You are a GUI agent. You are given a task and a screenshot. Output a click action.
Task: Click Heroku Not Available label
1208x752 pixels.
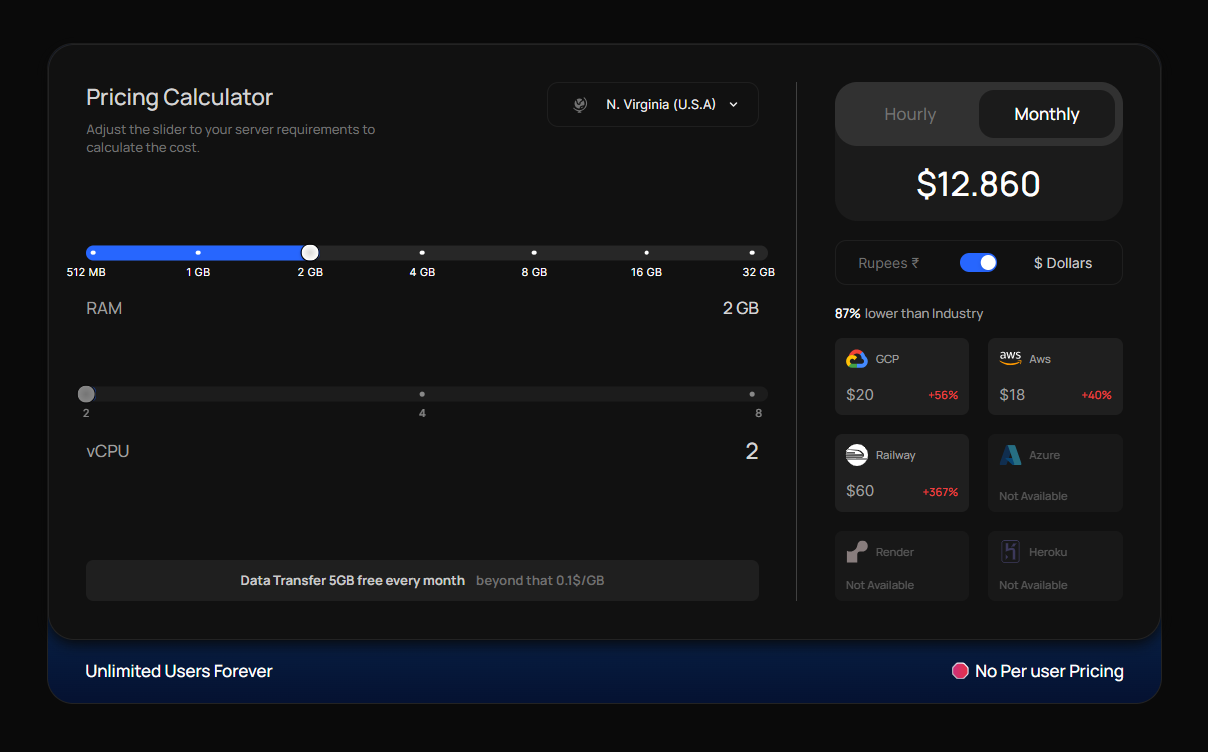[x=1033, y=585]
